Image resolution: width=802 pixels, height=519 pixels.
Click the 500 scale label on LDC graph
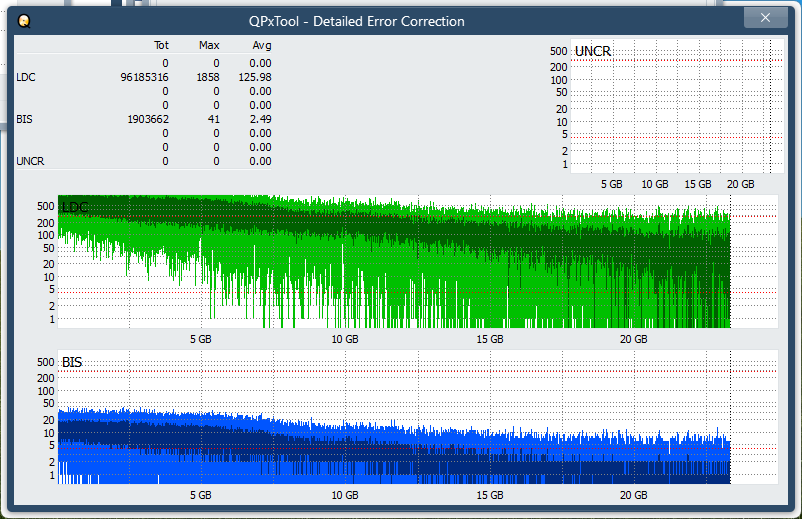coord(46,206)
